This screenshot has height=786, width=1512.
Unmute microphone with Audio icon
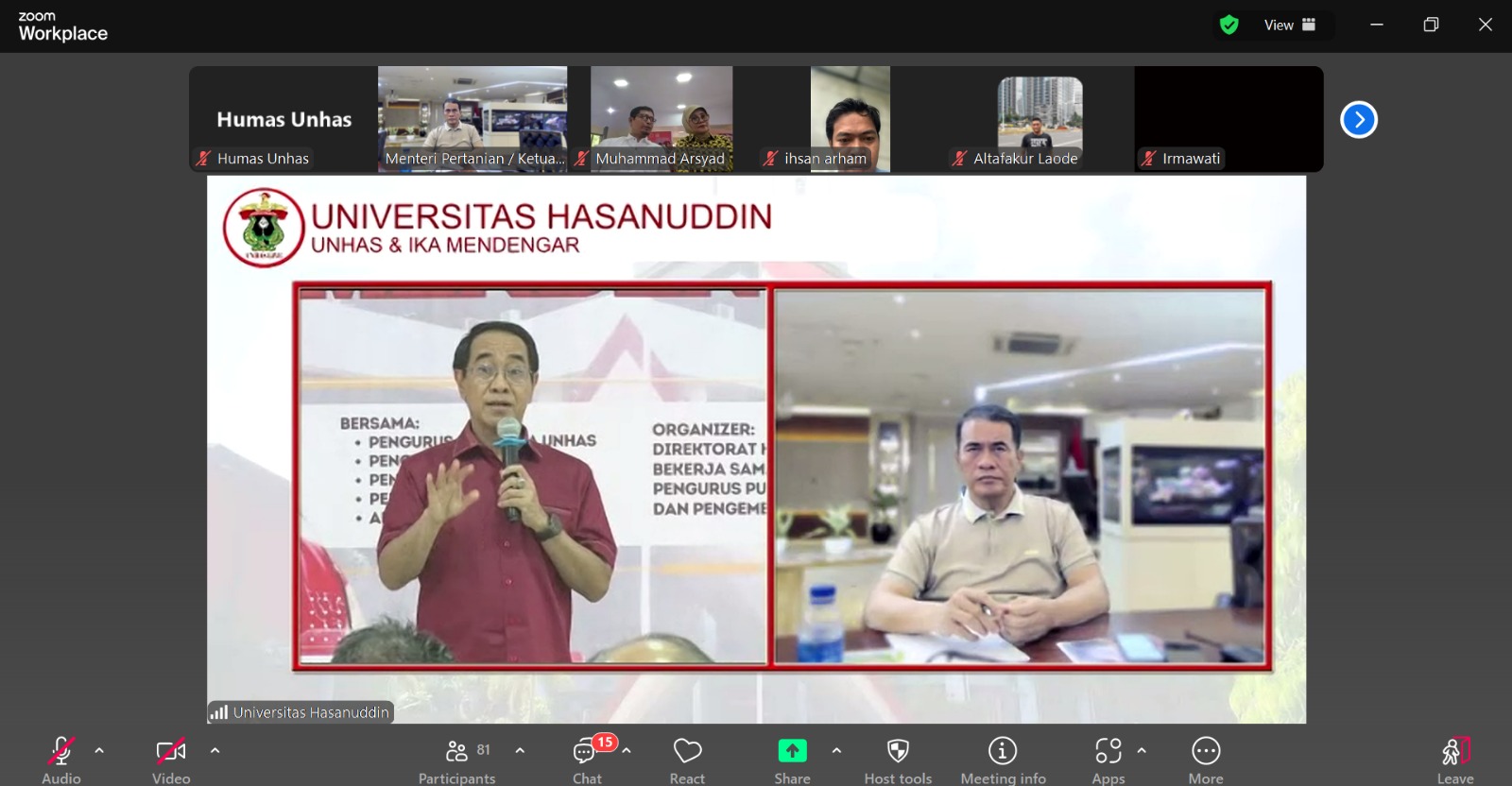click(x=61, y=751)
